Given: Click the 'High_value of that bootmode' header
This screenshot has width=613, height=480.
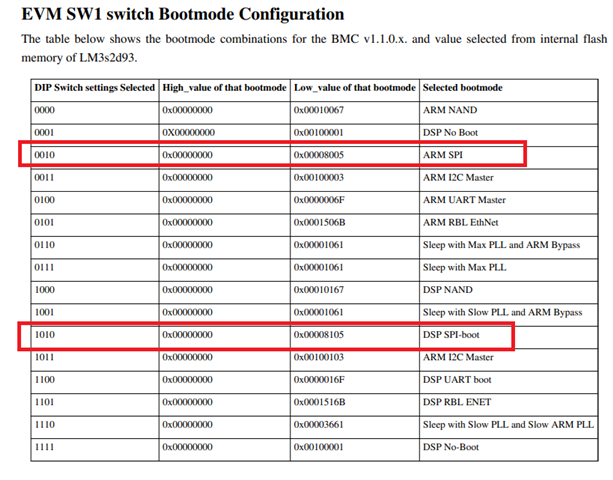Looking at the screenshot, I should pos(224,88).
